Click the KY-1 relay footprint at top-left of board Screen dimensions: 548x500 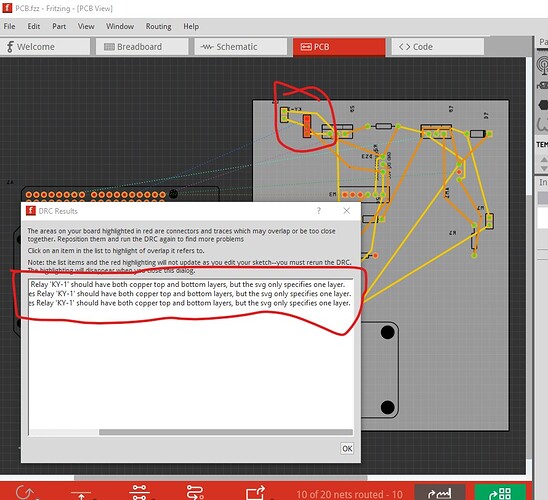click(284, 115)
